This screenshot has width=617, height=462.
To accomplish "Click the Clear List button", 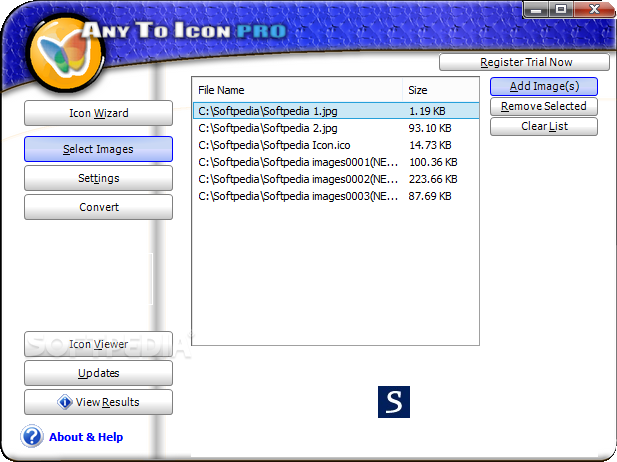I will (x=544, y=127).
